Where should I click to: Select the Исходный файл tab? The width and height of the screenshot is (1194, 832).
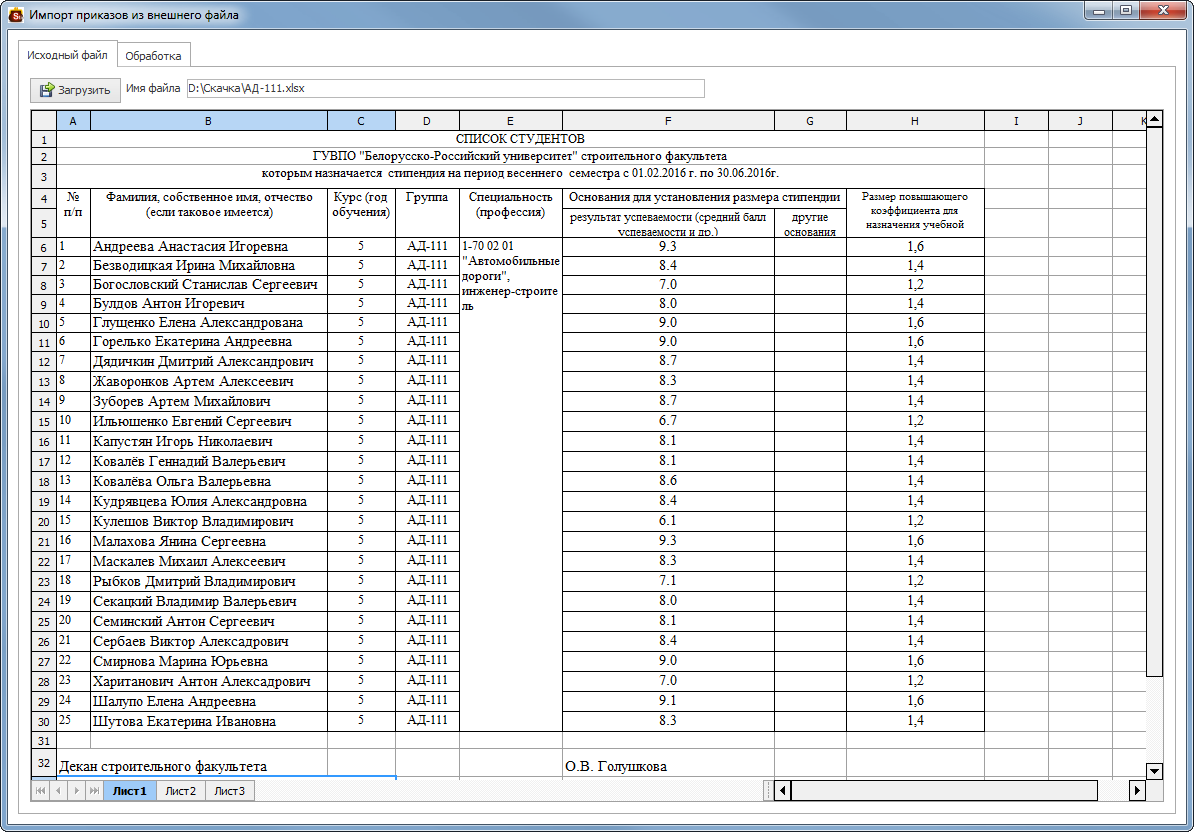pos(67,55)
